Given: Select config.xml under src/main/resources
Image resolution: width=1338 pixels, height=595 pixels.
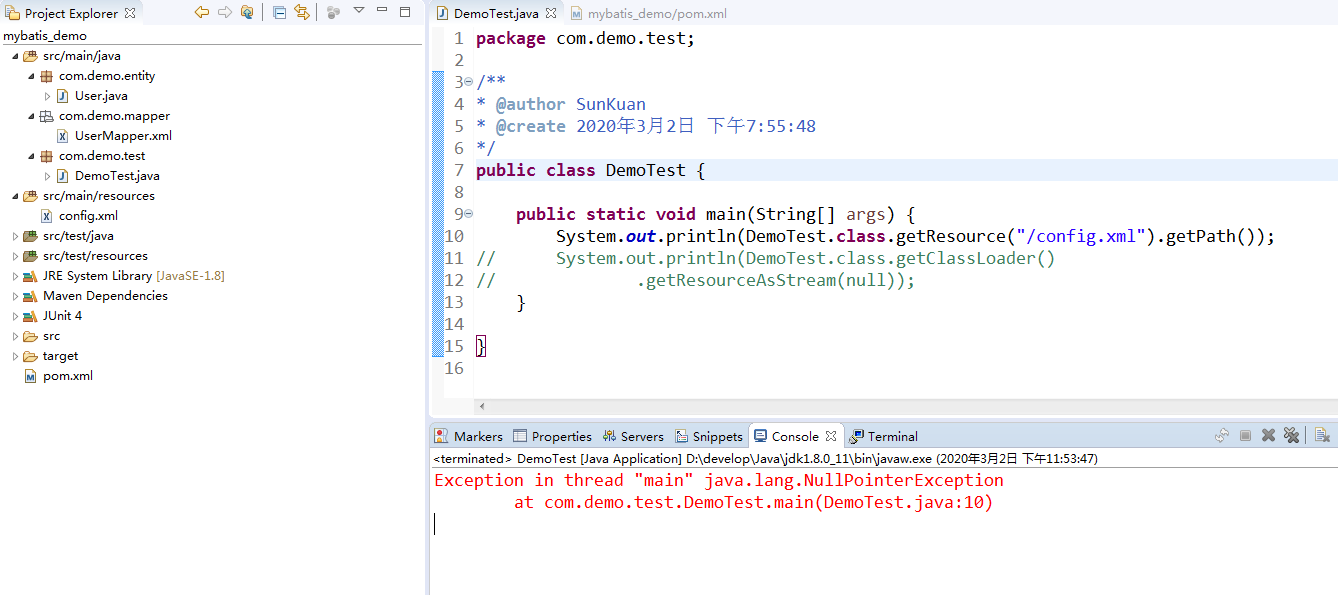Looking at the screenshot, I should click(88, 216).
